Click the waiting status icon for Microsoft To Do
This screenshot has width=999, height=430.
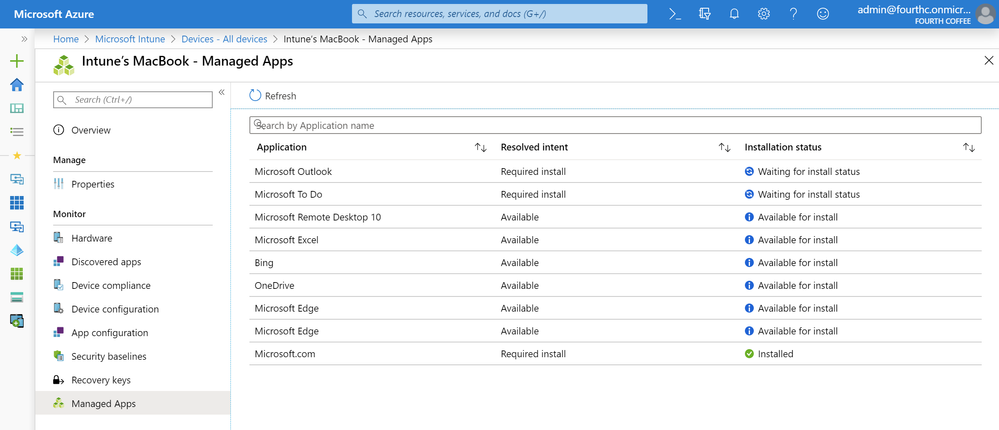click(749, 194)
